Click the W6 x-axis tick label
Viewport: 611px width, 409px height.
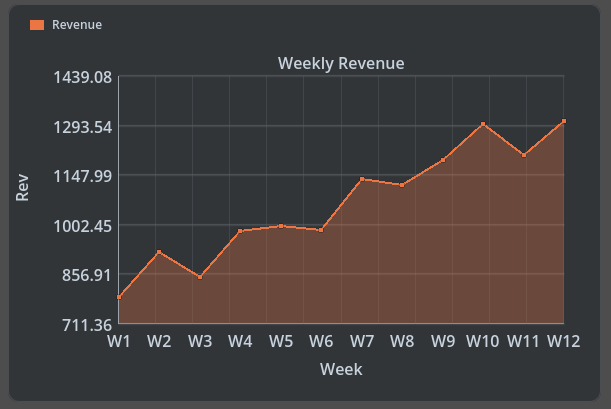[x=321, y=342]
